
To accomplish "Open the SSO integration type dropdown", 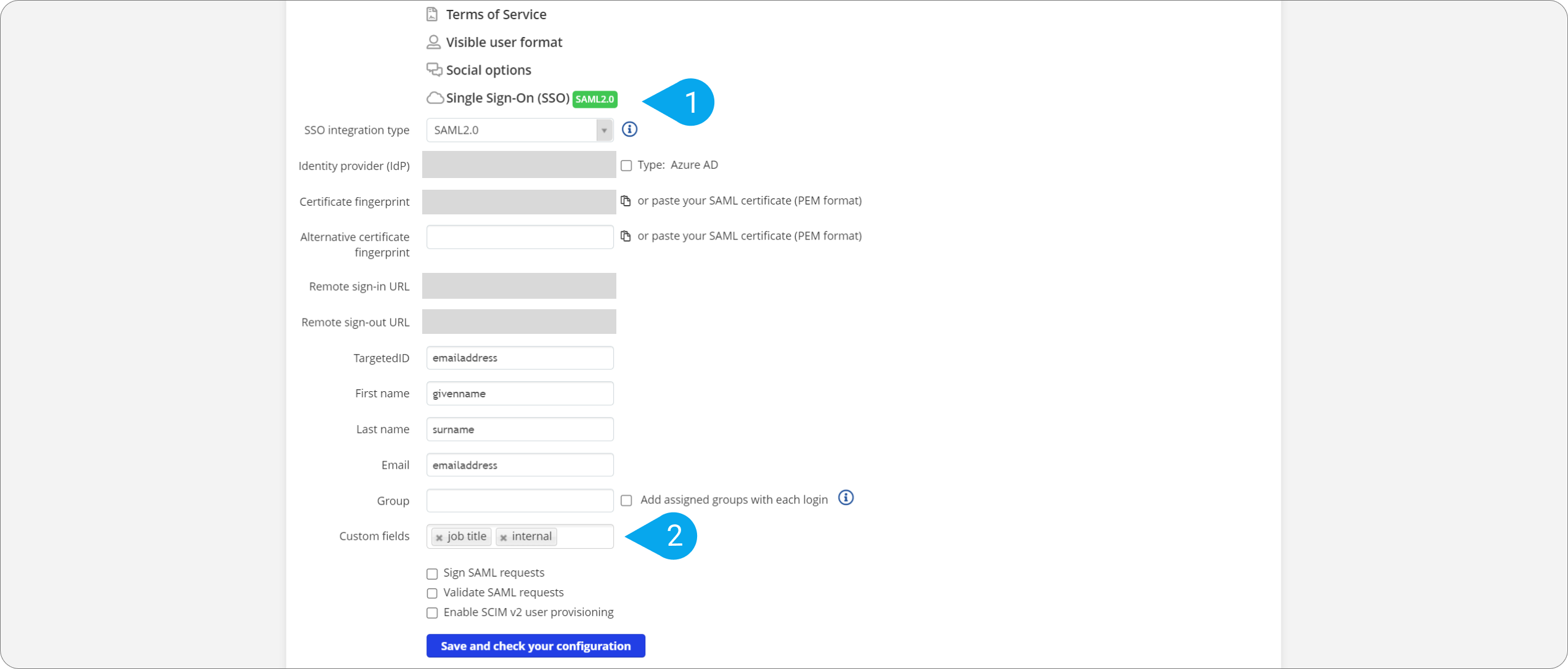I will pyautogui.click(x=520, y=130).
